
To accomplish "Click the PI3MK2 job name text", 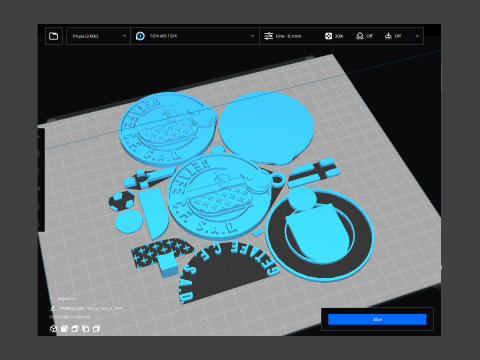I will (x=91, y=309).
